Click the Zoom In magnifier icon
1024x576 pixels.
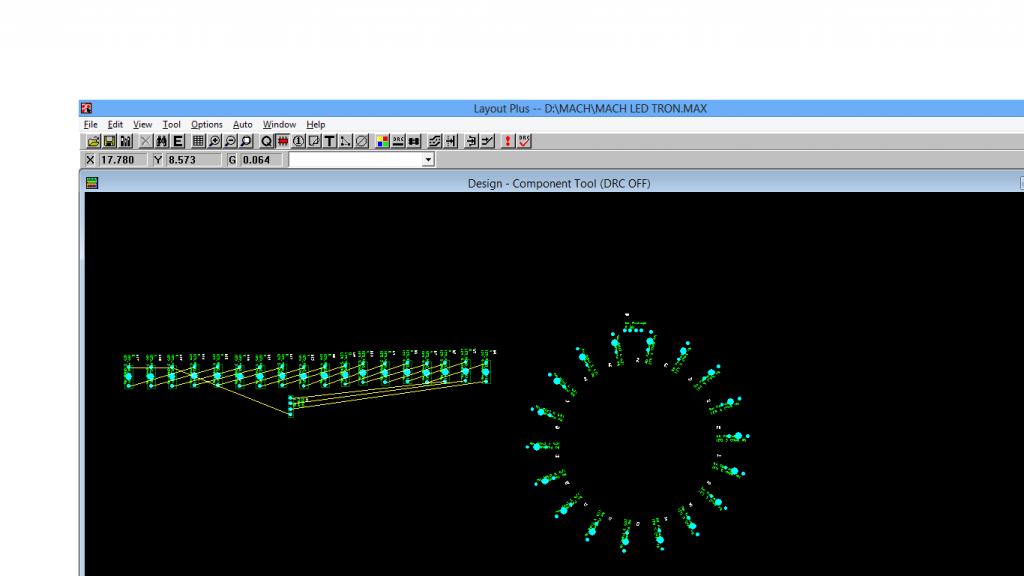(x=214, y=141)
